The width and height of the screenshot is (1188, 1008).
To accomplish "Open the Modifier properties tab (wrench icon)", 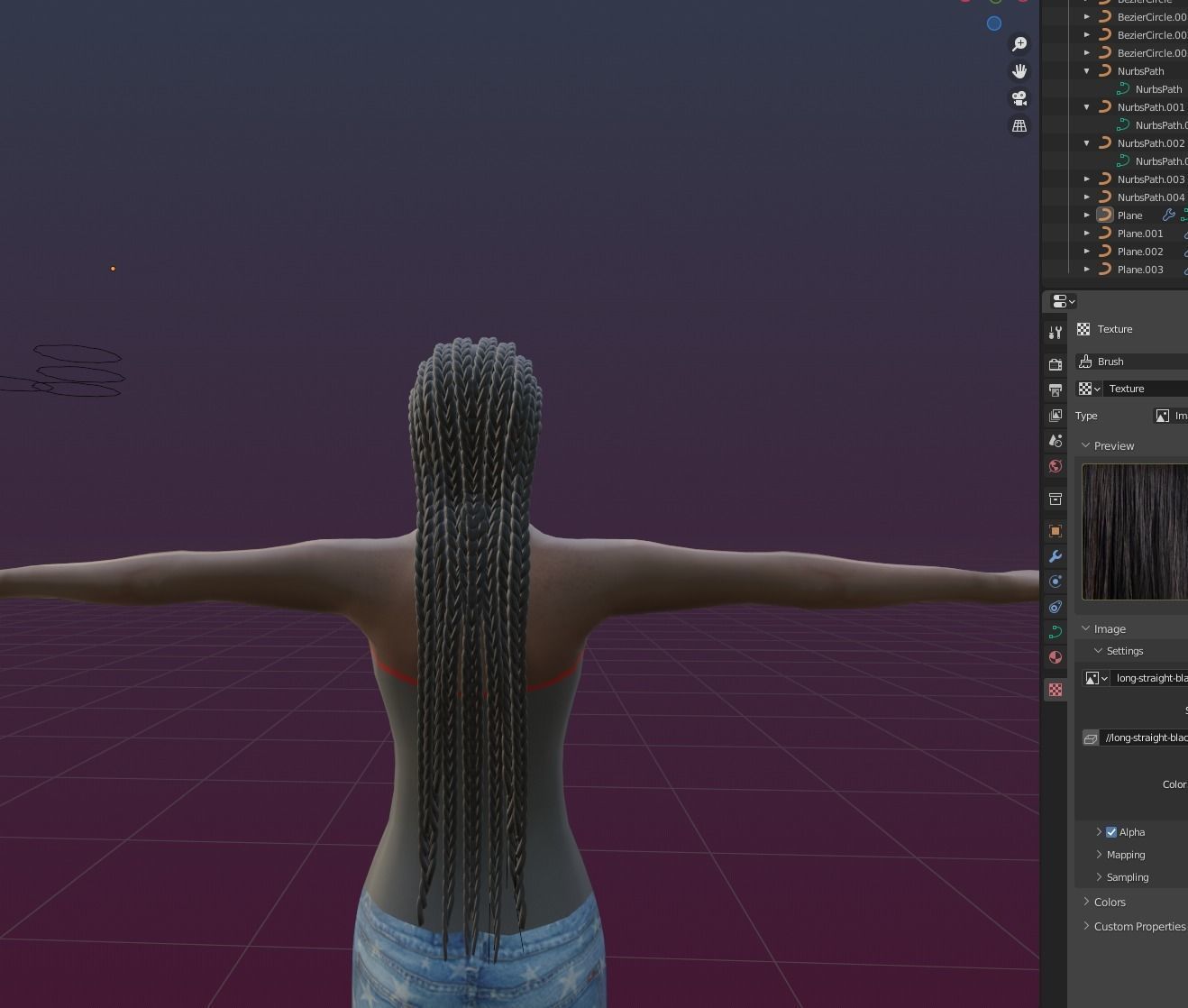I will (1055, 556).
